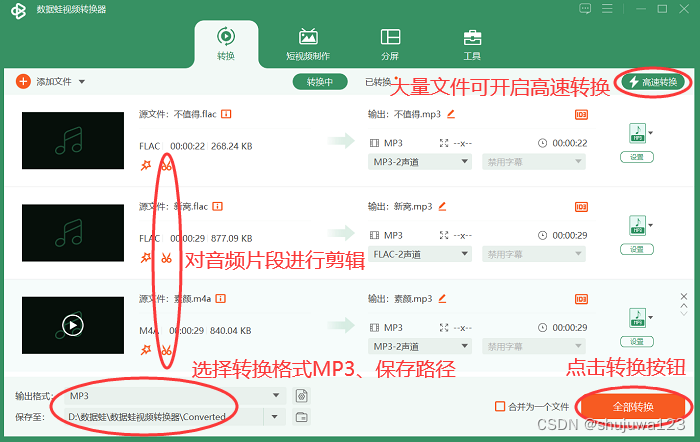
Task: Click the 数据蛙 app logo
Action: pos(18,10)
